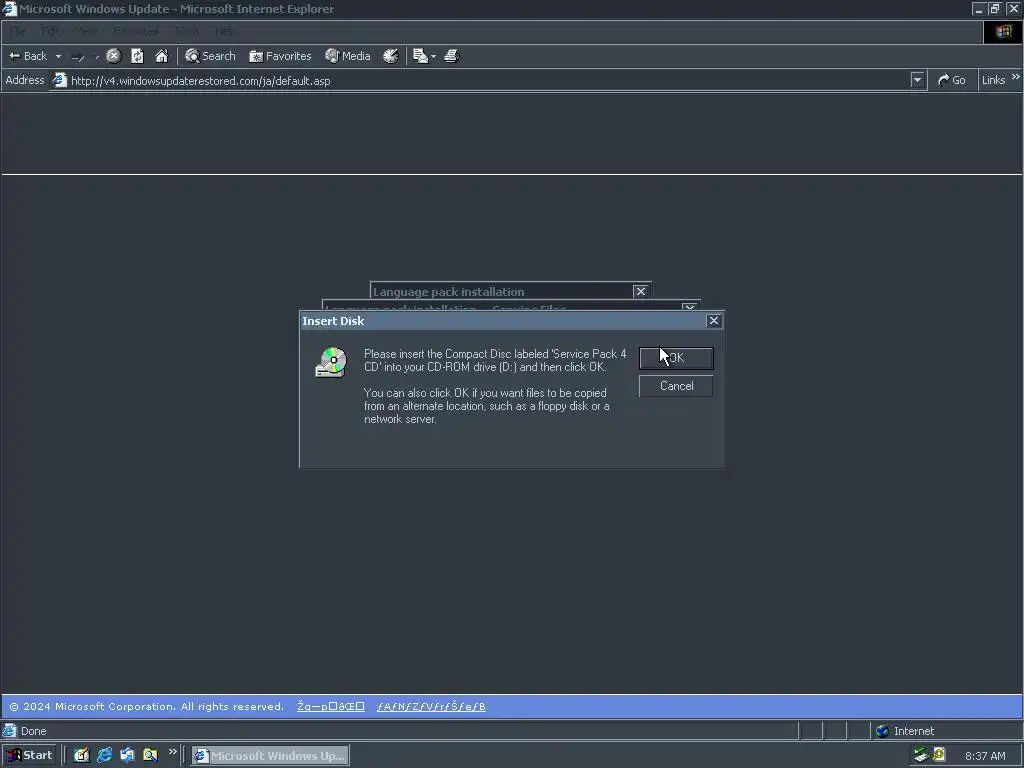
Task: Open the Search pane from toolbar
Action: tap(210, 56)
